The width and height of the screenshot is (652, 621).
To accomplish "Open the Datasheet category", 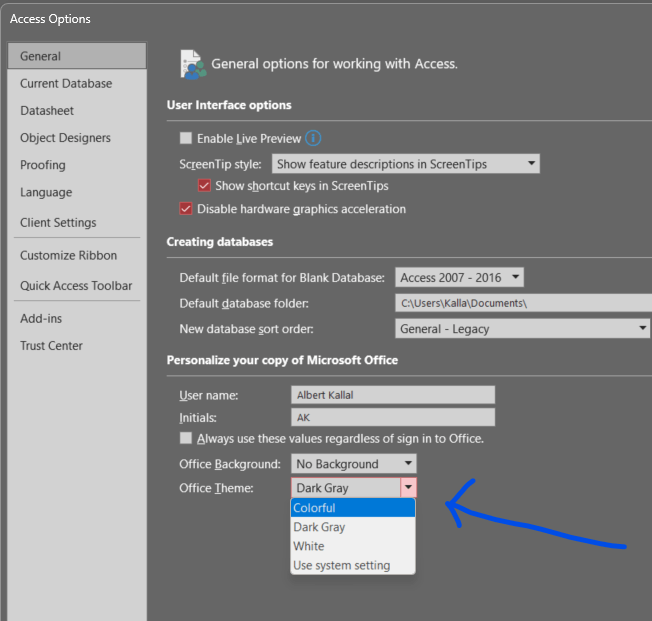I will 77,110.
